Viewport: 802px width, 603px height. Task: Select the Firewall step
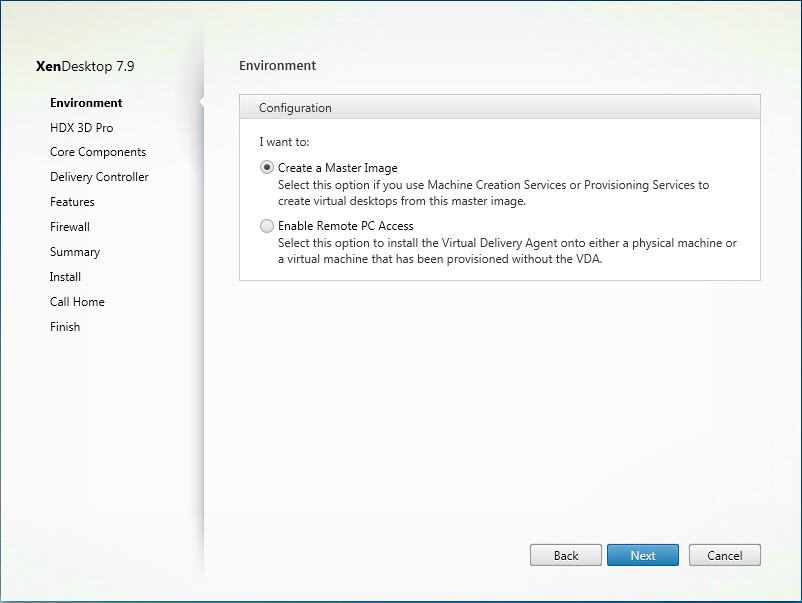70,227
